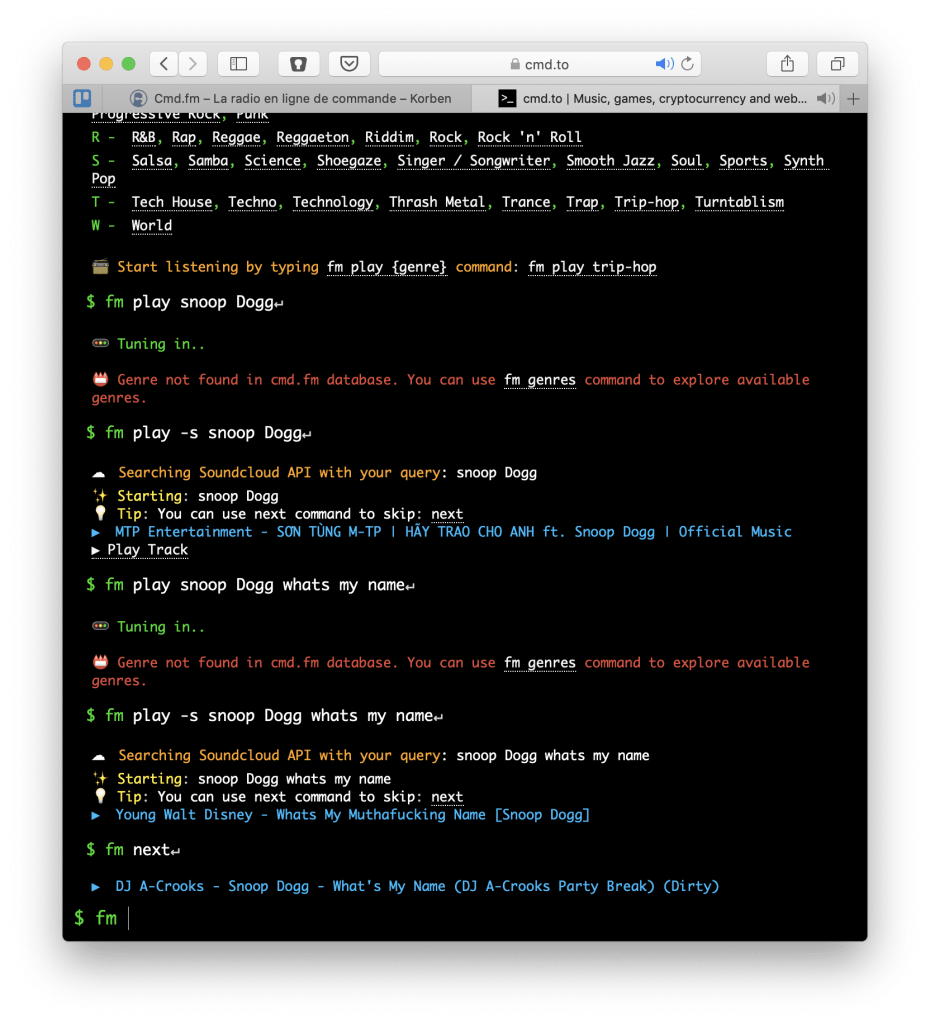The height and width of the screenshot is (1024, 930).
Task: Choose the World genre
Action: 152,225
